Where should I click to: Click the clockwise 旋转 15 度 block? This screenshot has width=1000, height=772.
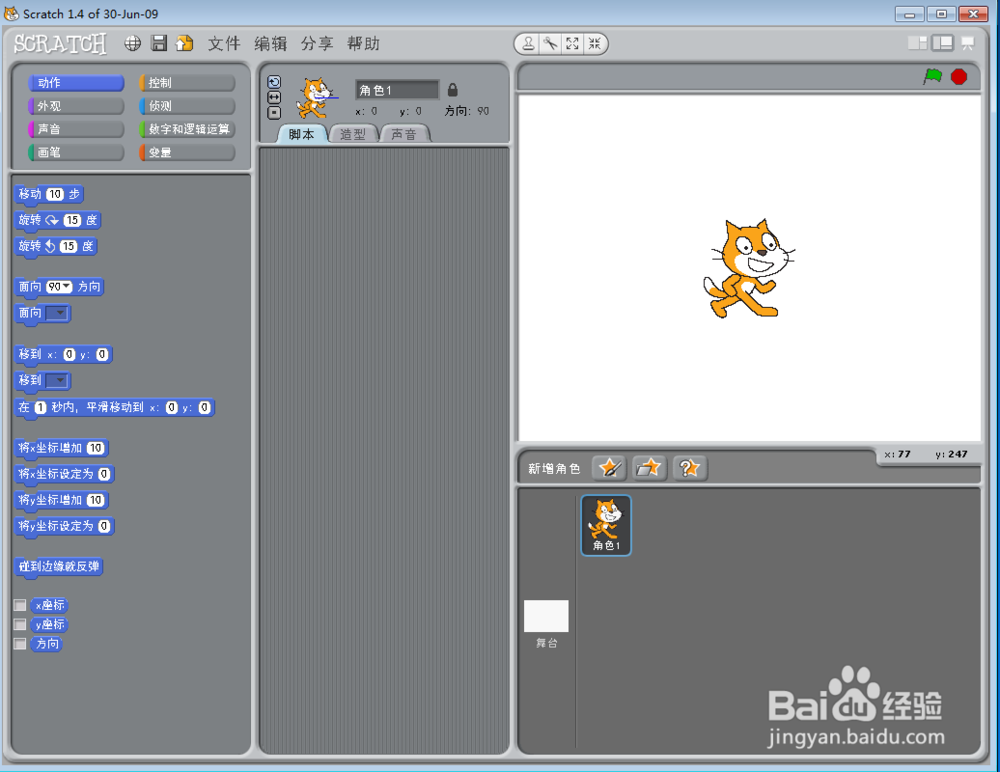[58, 220]
